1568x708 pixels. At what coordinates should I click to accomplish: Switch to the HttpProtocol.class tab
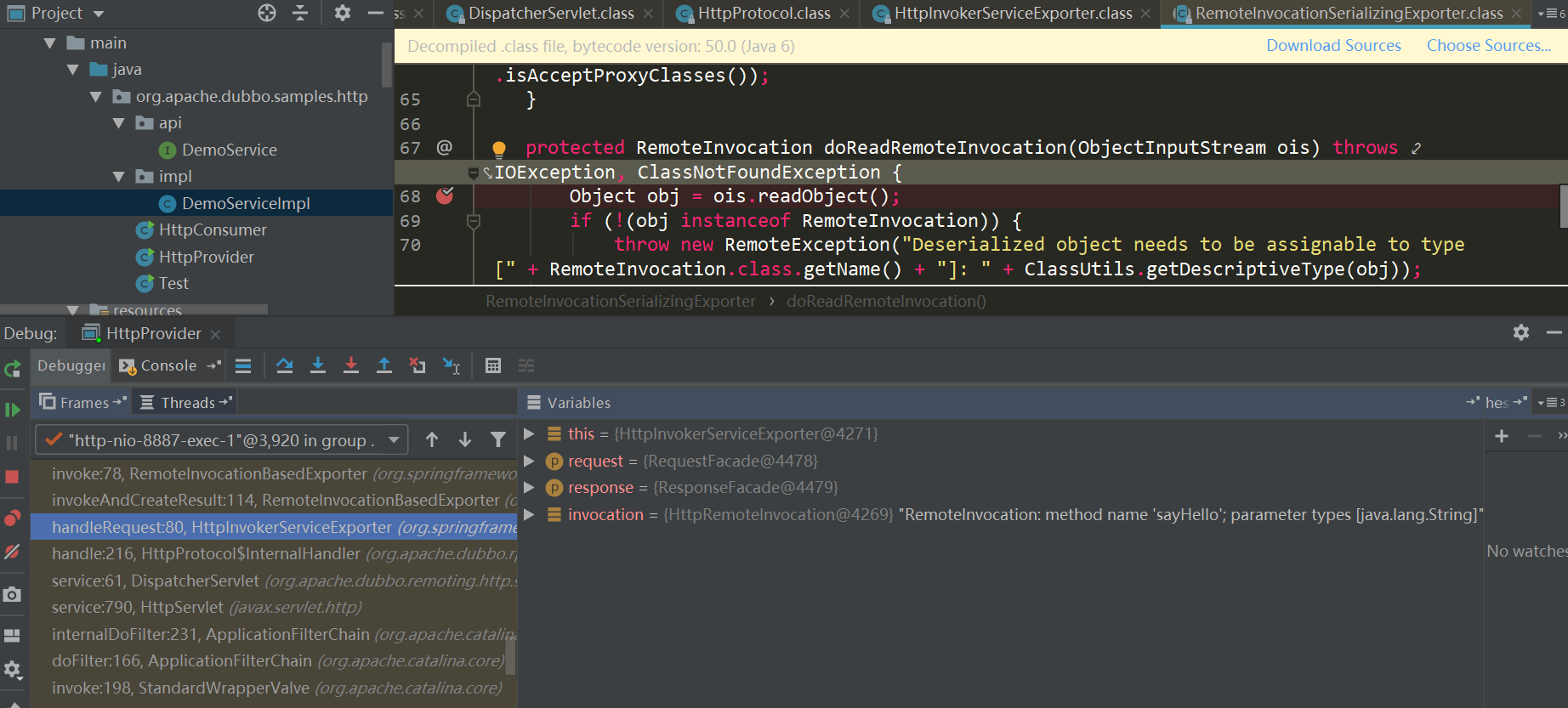(x=763, y=14)
